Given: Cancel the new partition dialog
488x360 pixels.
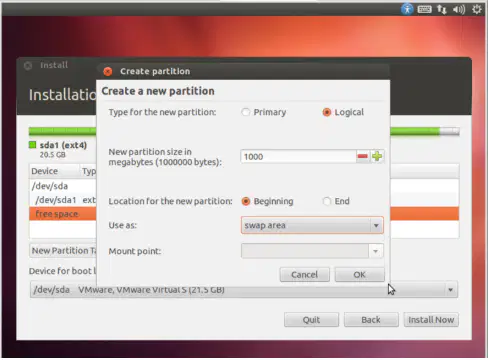Looking at the screenshot, I should tap(304, 275).
